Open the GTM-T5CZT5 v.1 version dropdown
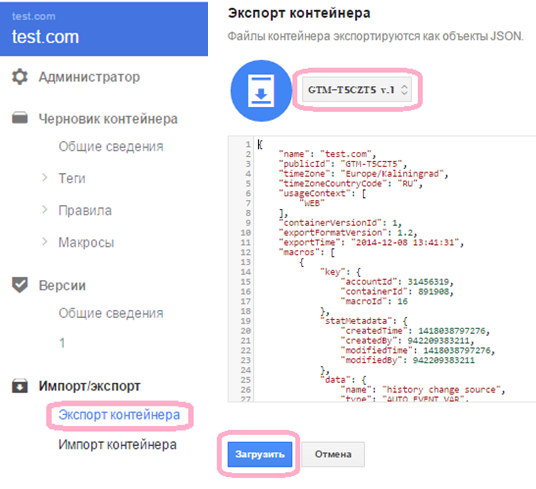This screenshot has height=489, width=536. click(357, 90)
